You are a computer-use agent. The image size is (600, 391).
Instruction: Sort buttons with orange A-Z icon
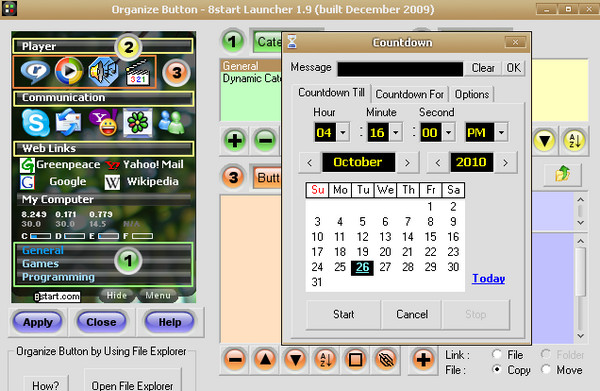pyautogui.click(x=325, y=360)
